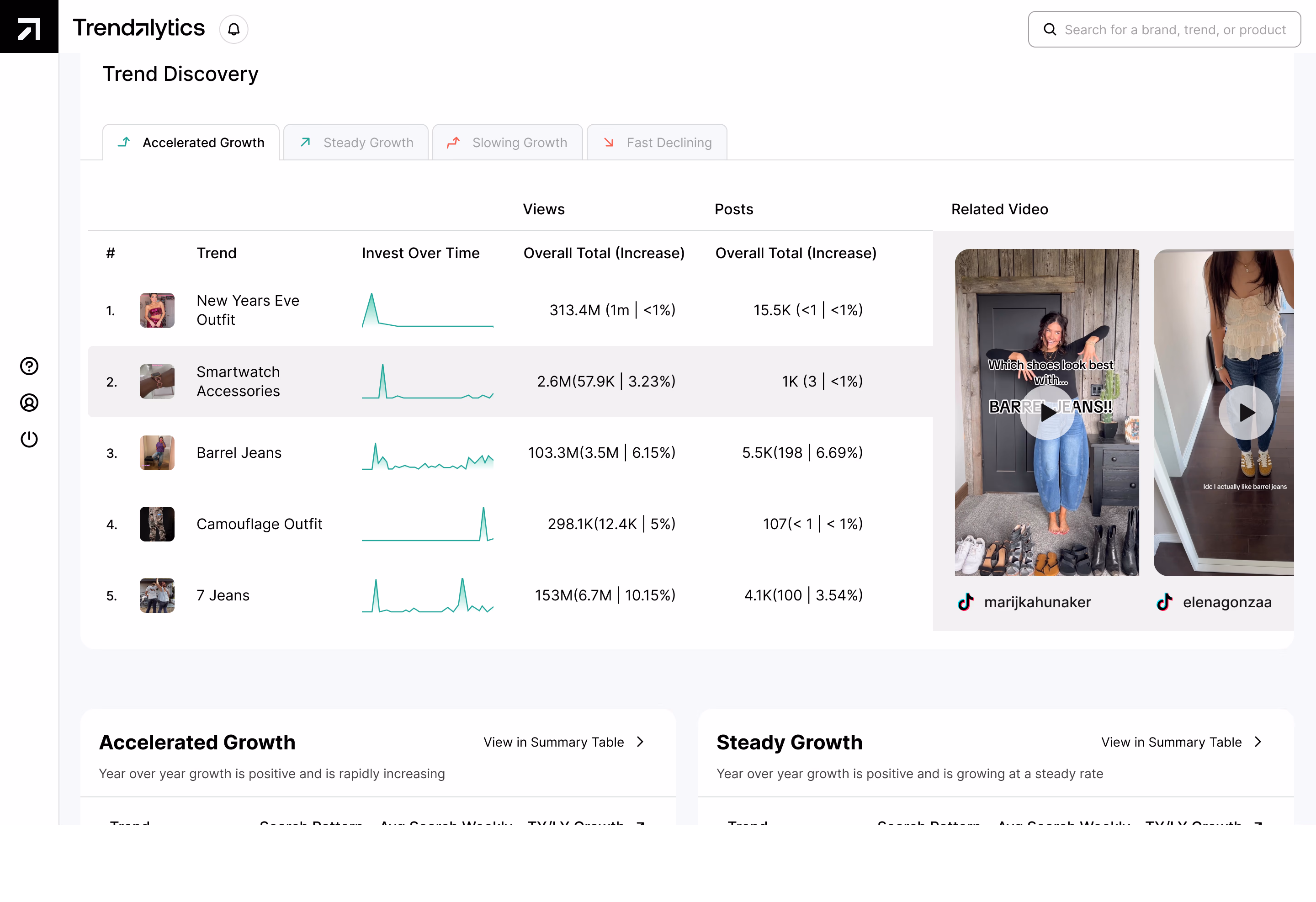Open Accelerated Growth View in Summary Table
Viewport: 1316px width, 902px height.
click(x=553, y=743)
